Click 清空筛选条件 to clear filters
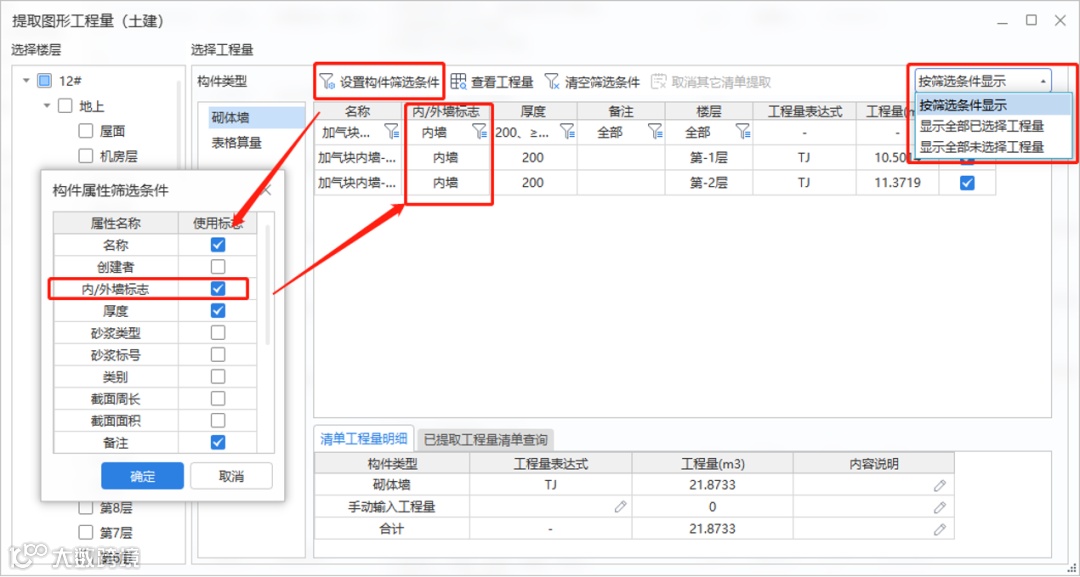The height and width of the screenshot is (577, 1080). (592, 82)
